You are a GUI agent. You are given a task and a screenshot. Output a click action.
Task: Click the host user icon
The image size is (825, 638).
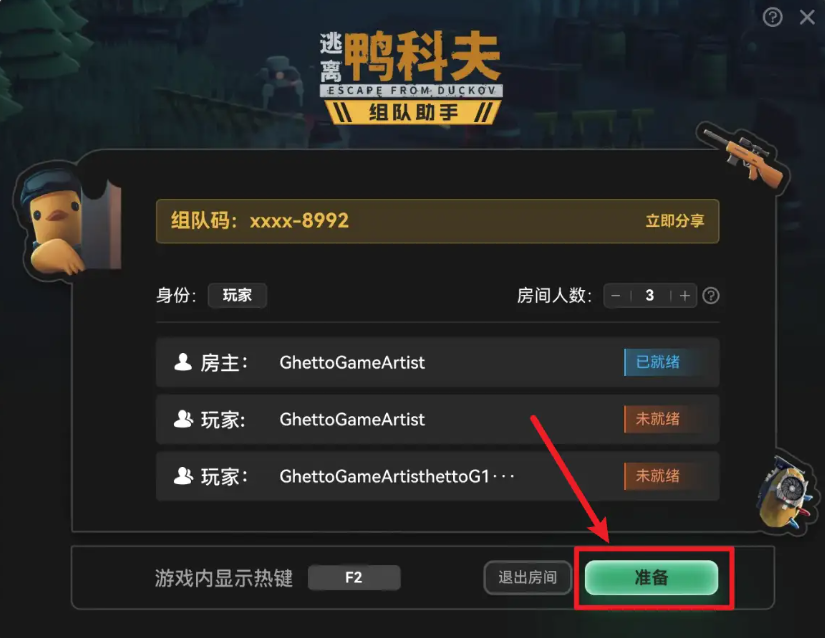point(183,362)
